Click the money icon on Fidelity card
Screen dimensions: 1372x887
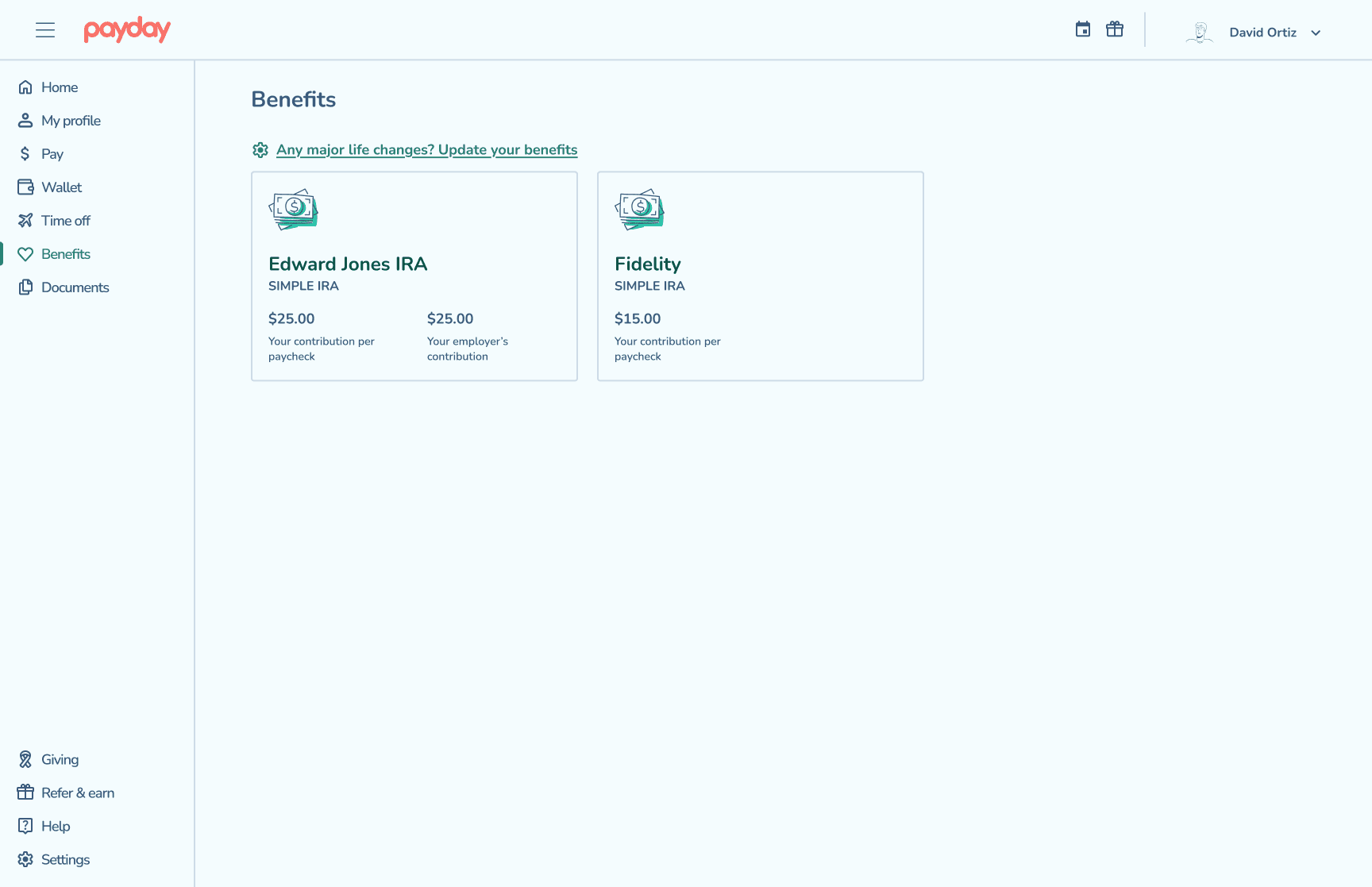point(640,210)
